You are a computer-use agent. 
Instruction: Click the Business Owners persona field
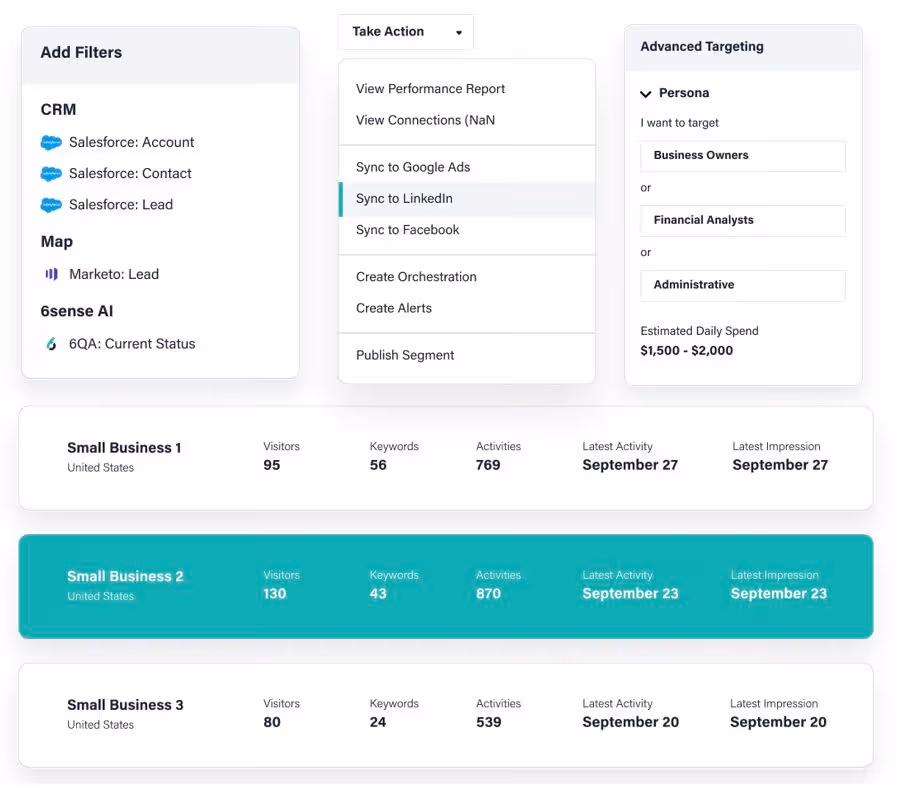pos(743,156)
